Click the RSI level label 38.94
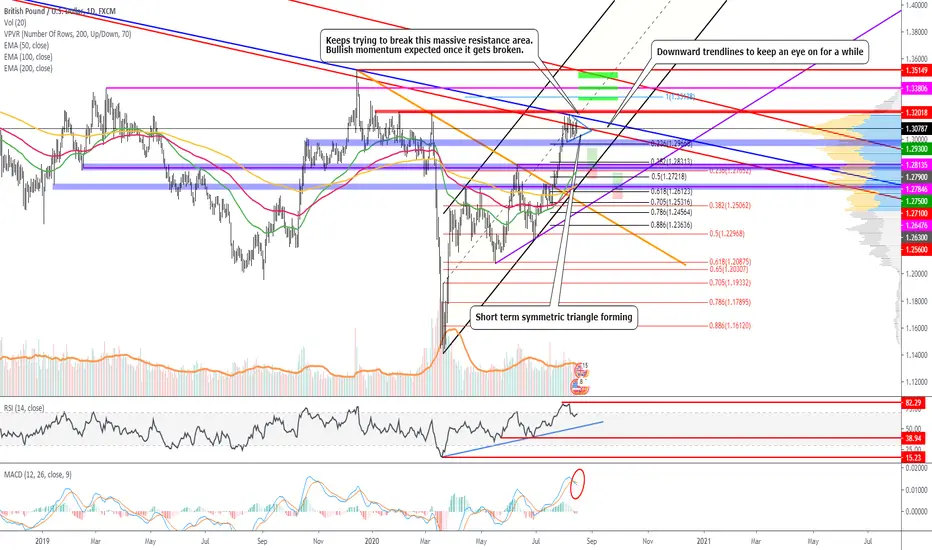Screen dimensions: 932x550 pos(914,438)
